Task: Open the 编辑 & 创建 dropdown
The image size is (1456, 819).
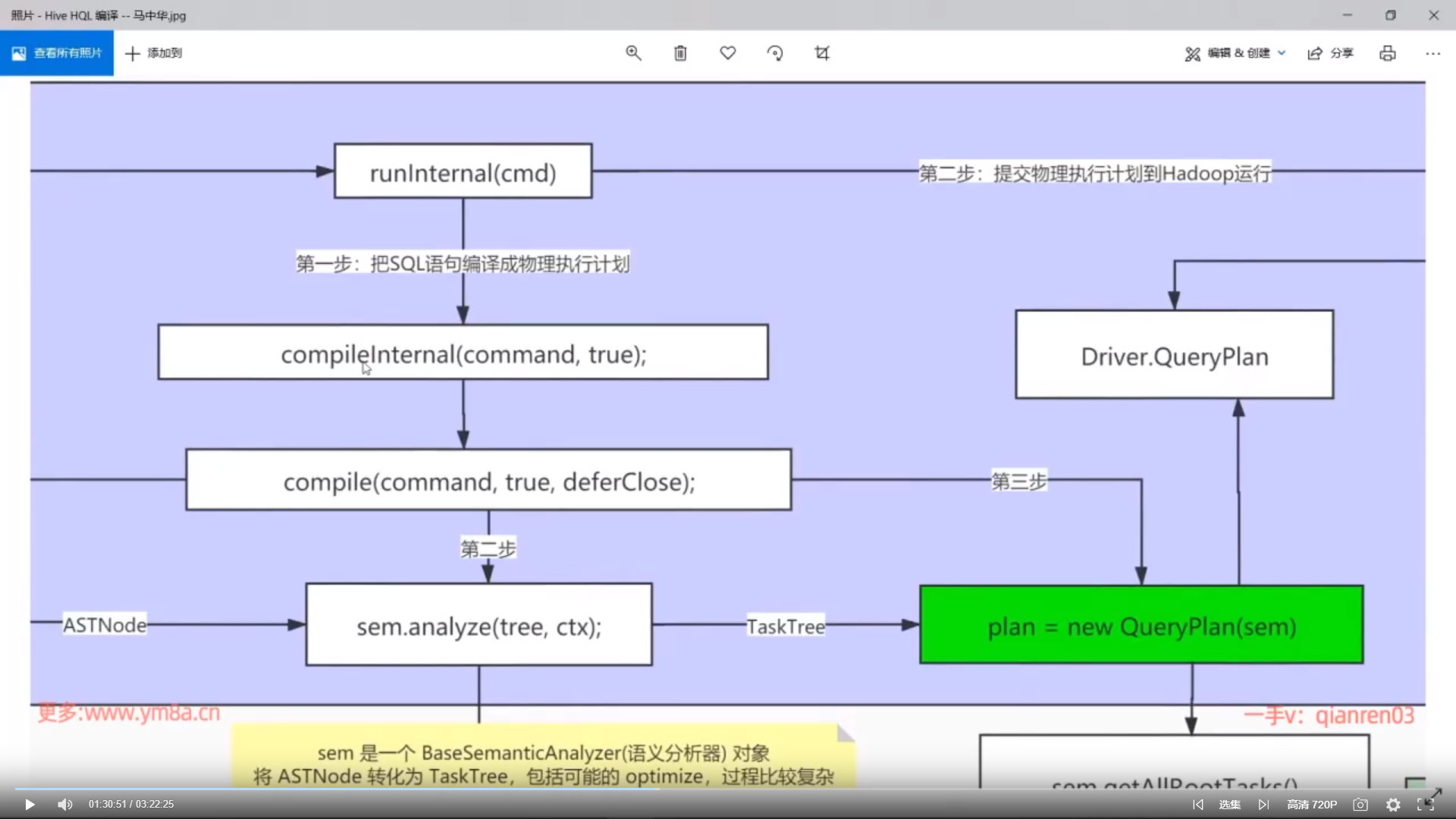Action: click(1236, 53)
